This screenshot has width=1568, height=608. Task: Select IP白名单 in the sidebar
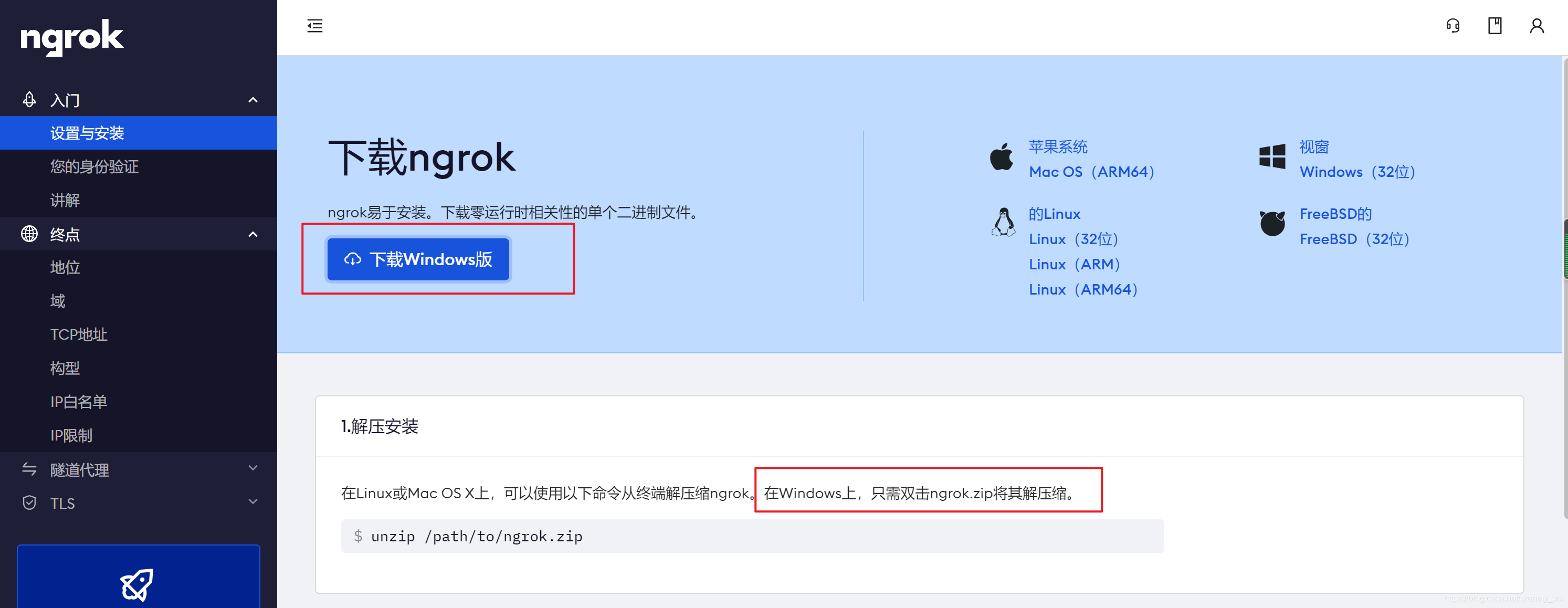click(79, 401)
